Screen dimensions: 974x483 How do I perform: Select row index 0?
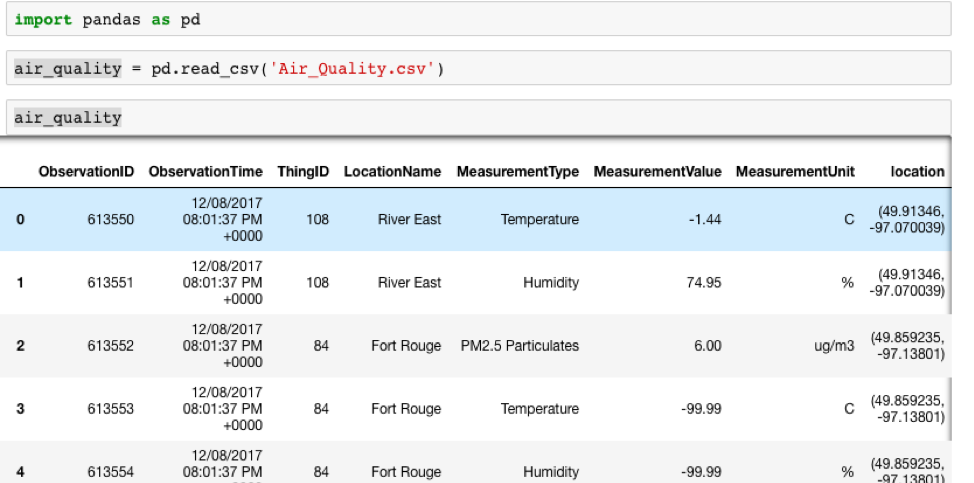click(x=20, y=219)
